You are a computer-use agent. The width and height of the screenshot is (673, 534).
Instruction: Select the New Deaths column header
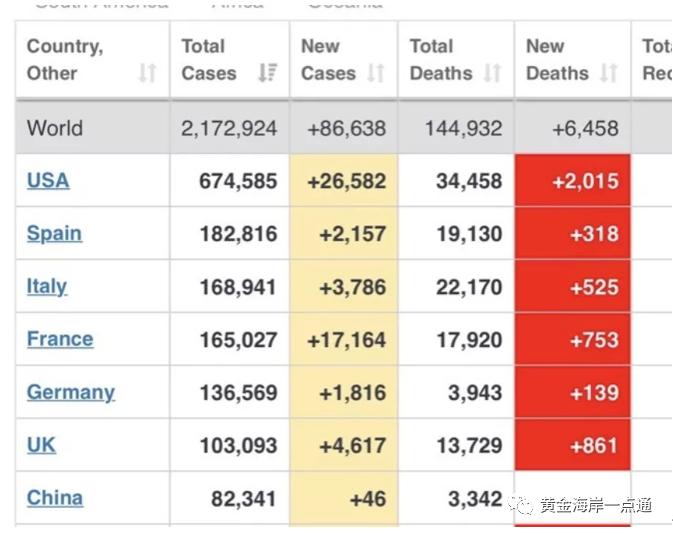pos(557,60)
